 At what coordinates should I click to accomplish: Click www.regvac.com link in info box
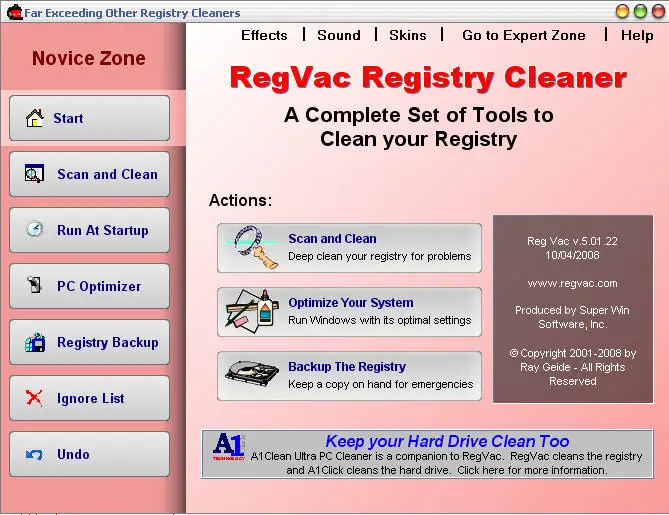(572, 283)
